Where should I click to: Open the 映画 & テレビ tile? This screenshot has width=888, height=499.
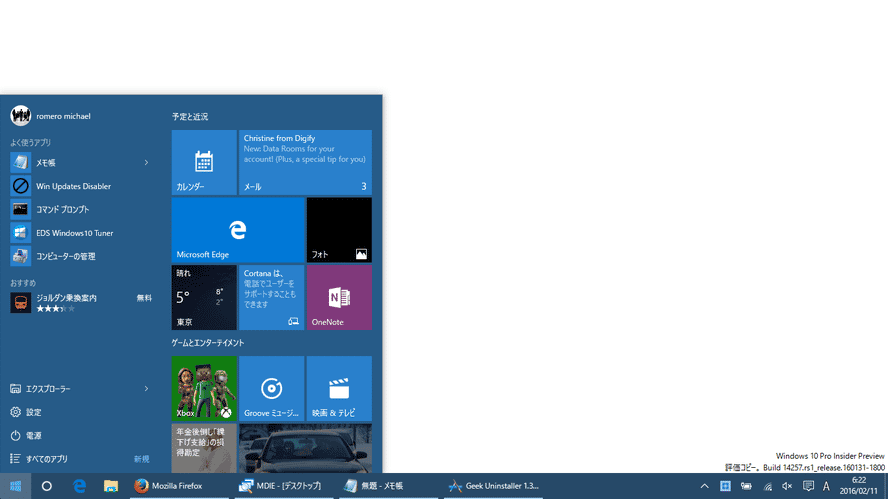click(x=339, y=388)
